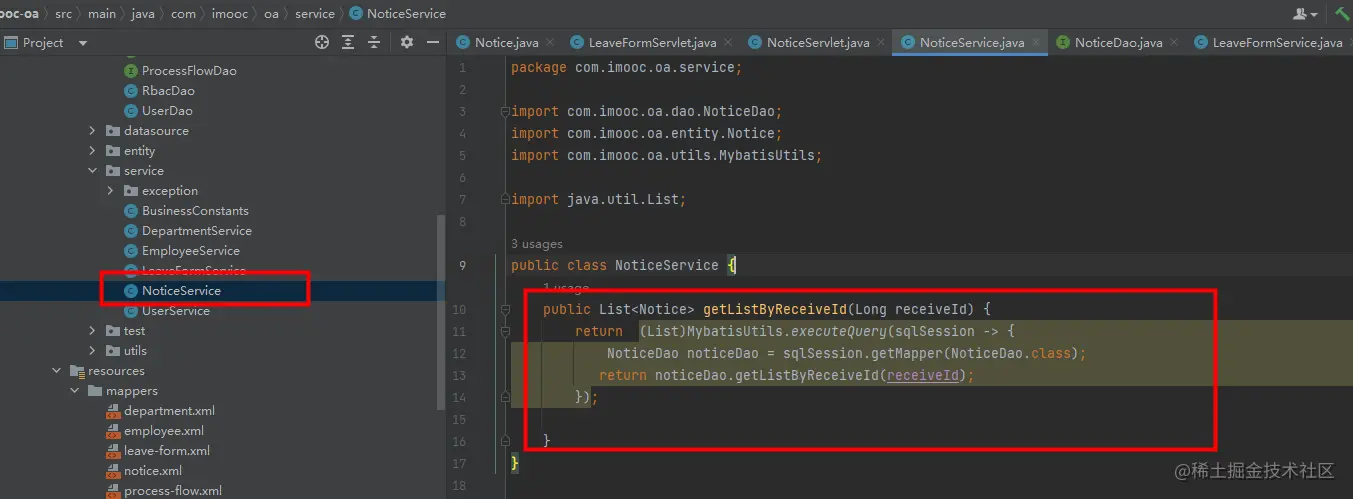Click the NoticeDao.java tab interface icon
1353x499 pixels.
coord(1063,42)
